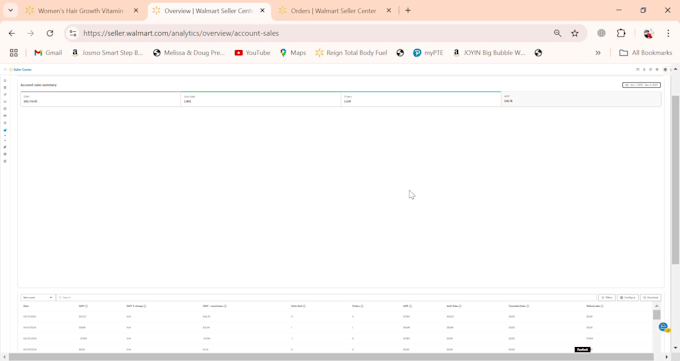Click the page vertical scrollbar thumb
The height and width of the screenshot is (361, 680).
[675, 180]
